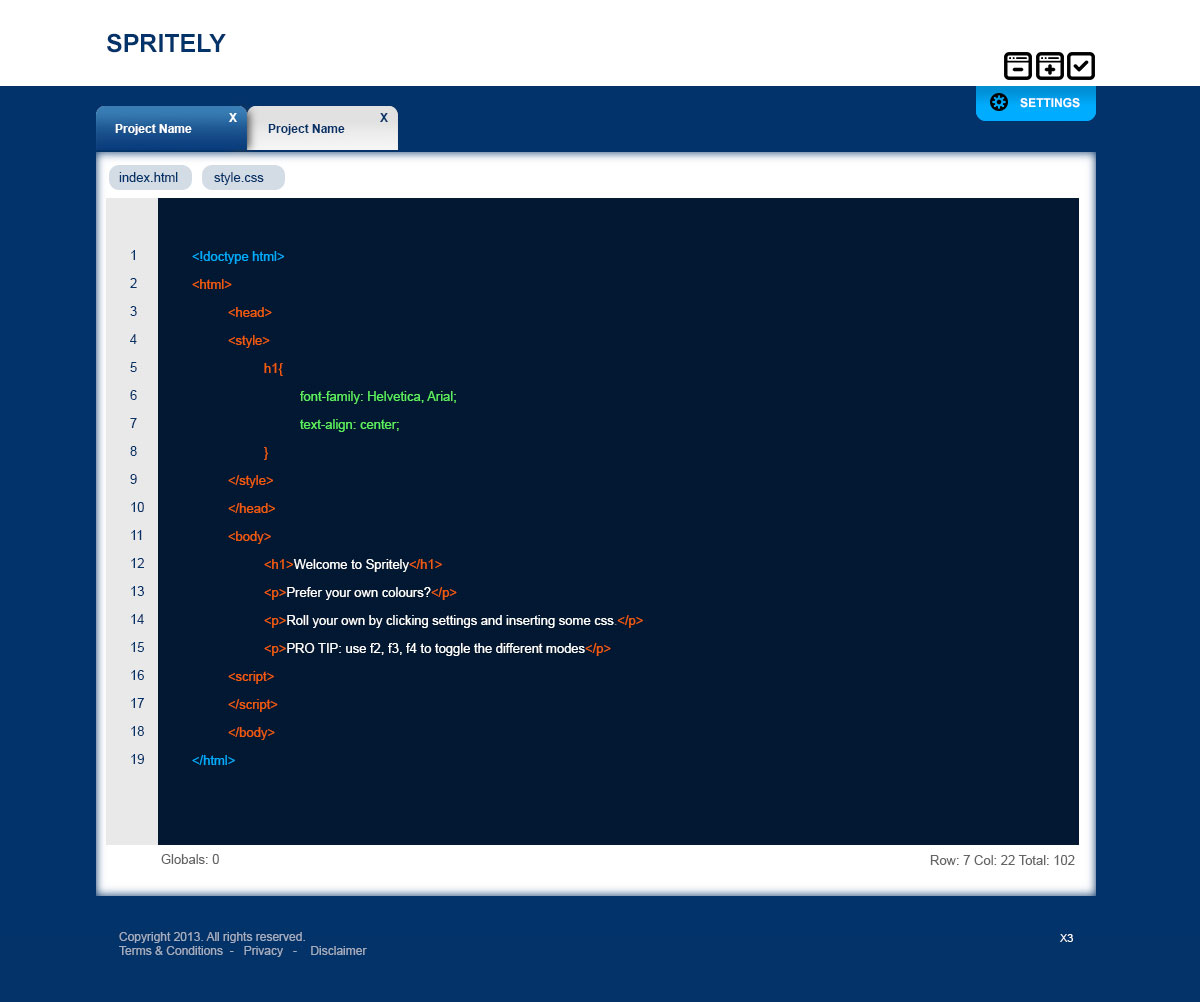The image size is (1200, 1002).
Task: Click the <!doctype html> code line
Action: (238, 257)
